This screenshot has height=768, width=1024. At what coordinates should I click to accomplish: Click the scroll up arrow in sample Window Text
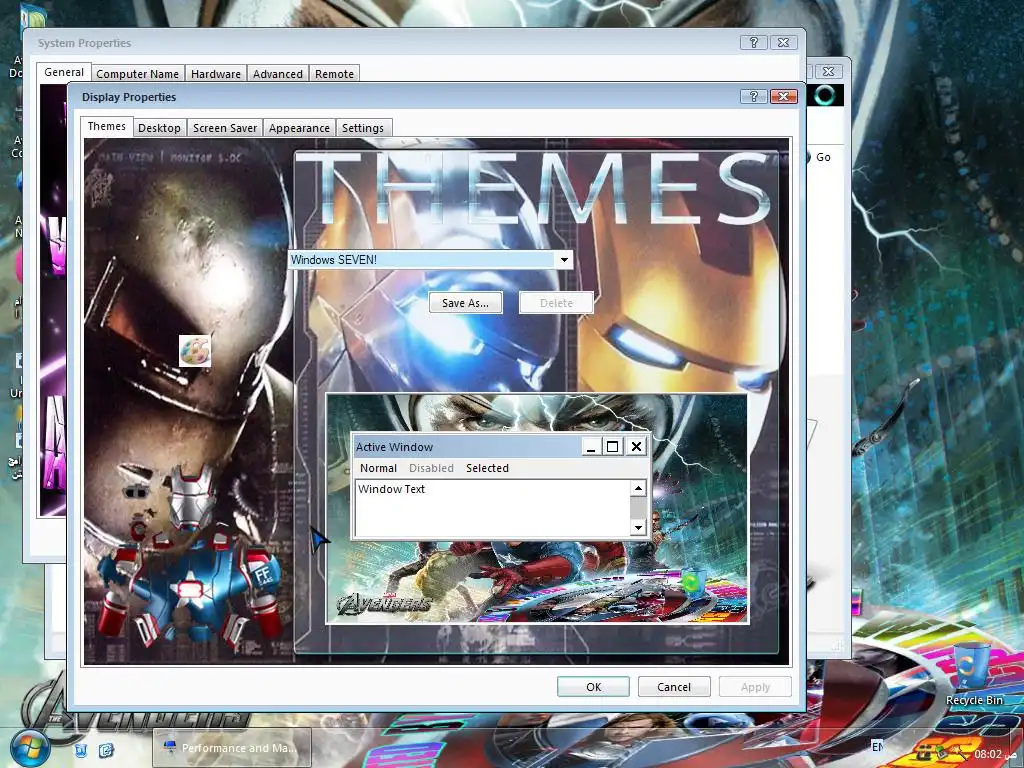pyautogui.click(x=638, y=488)
